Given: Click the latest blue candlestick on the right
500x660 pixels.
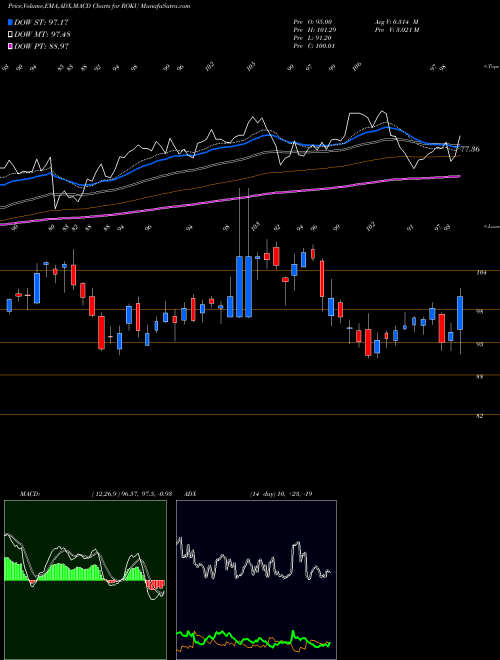Looking at the screenshot, I should [x=460, y=313].
